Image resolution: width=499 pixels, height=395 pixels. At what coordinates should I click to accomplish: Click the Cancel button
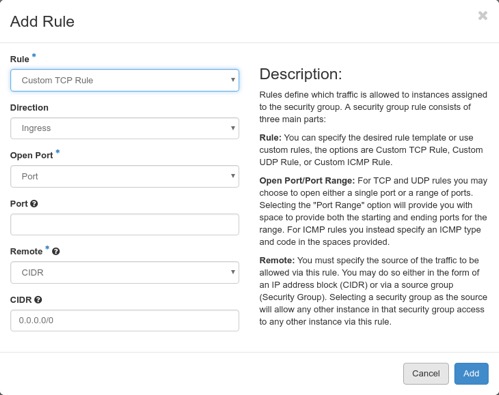(426, 374)
